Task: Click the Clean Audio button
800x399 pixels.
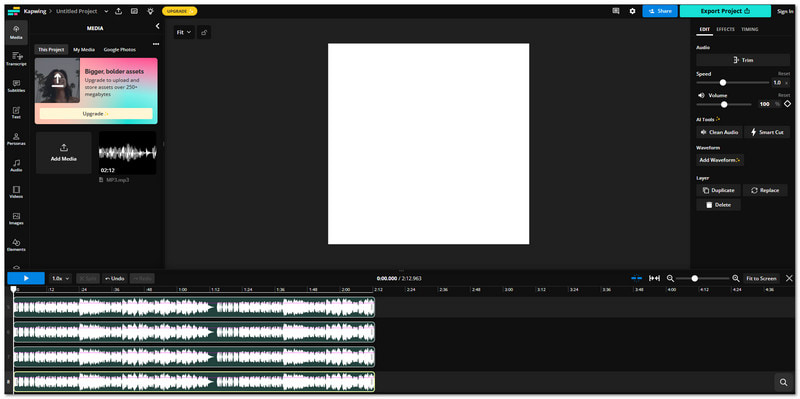Action: 719,132
